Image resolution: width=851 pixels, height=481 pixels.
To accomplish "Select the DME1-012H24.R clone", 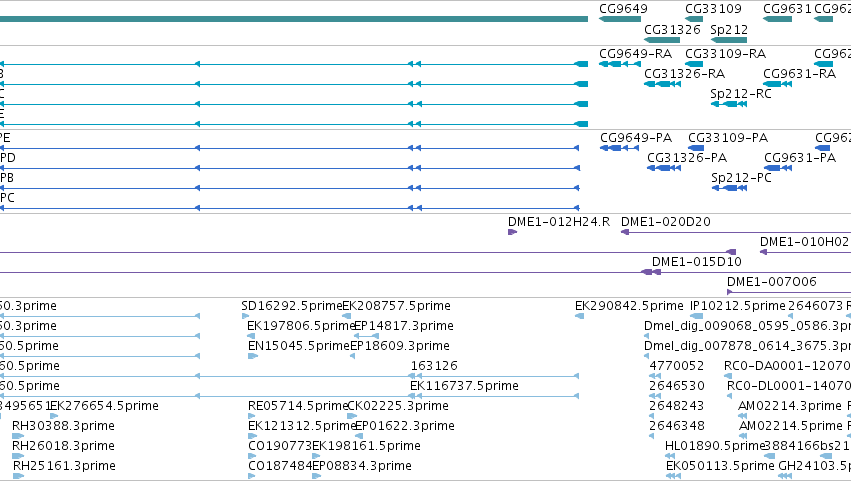I will [x=512, y=232].
